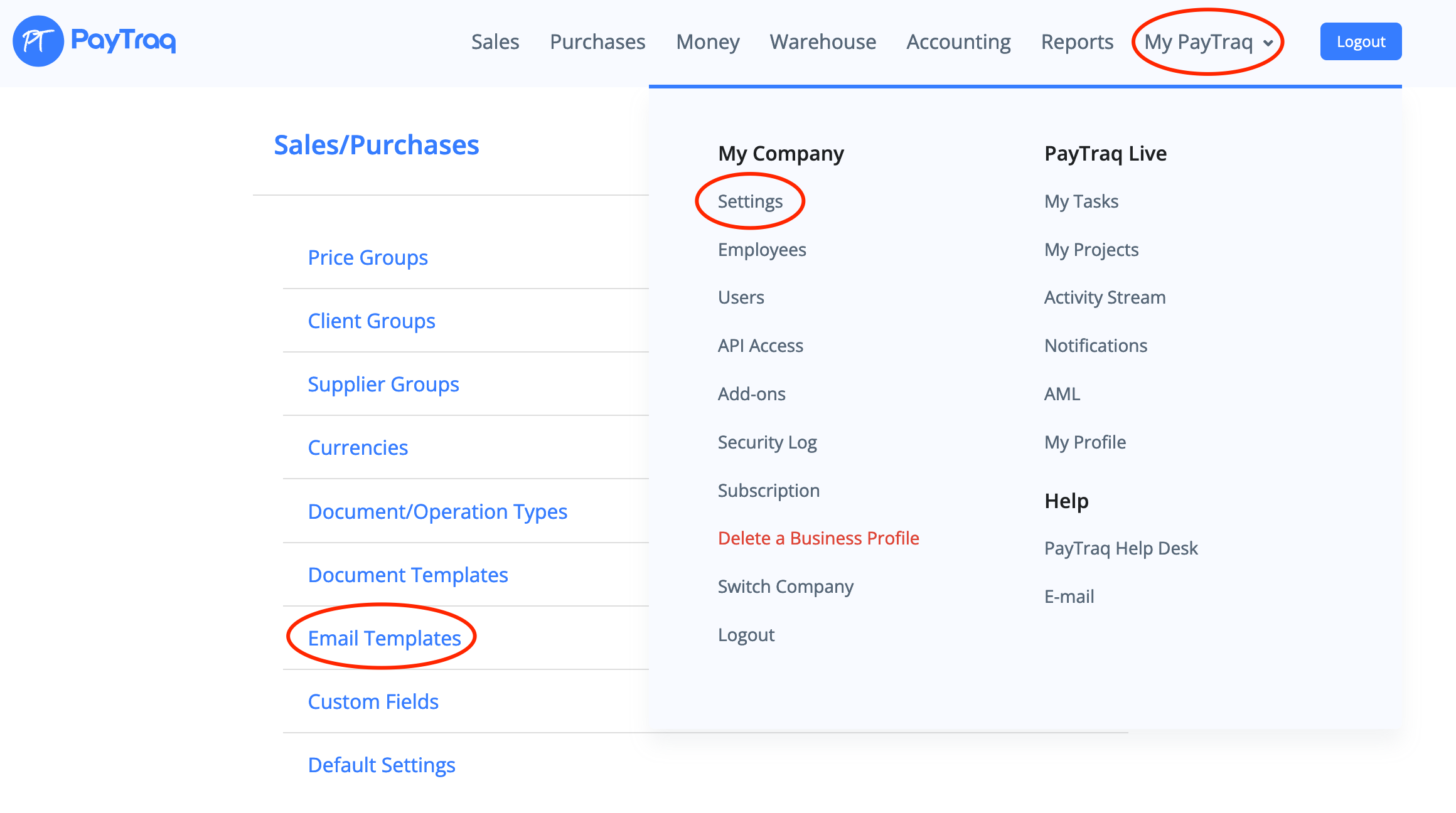The width and height of the screenshot is (1456, 813).
Task: Collapse the My PayTraq dropdown
Action: pyautogui.click(x=1208, y=41)
